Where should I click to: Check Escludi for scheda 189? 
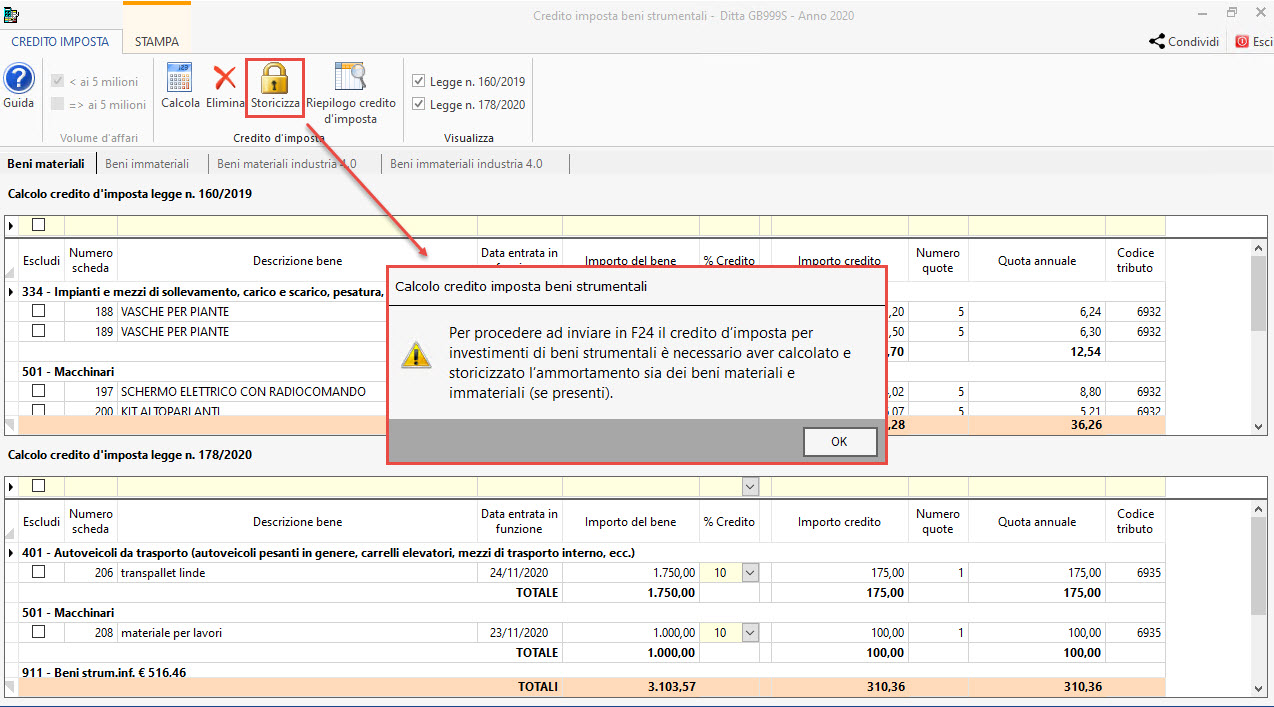click(39, 331)
